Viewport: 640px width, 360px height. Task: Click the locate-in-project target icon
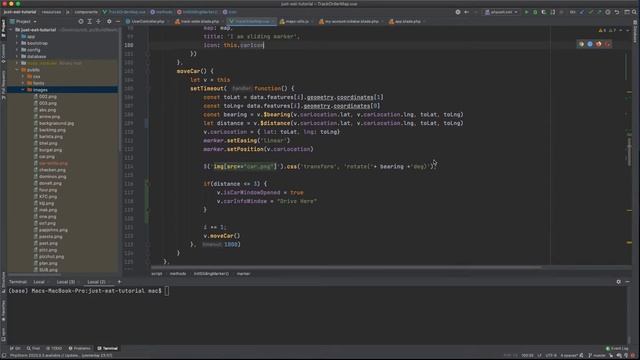pyautogui.click(x=81, y=21)
